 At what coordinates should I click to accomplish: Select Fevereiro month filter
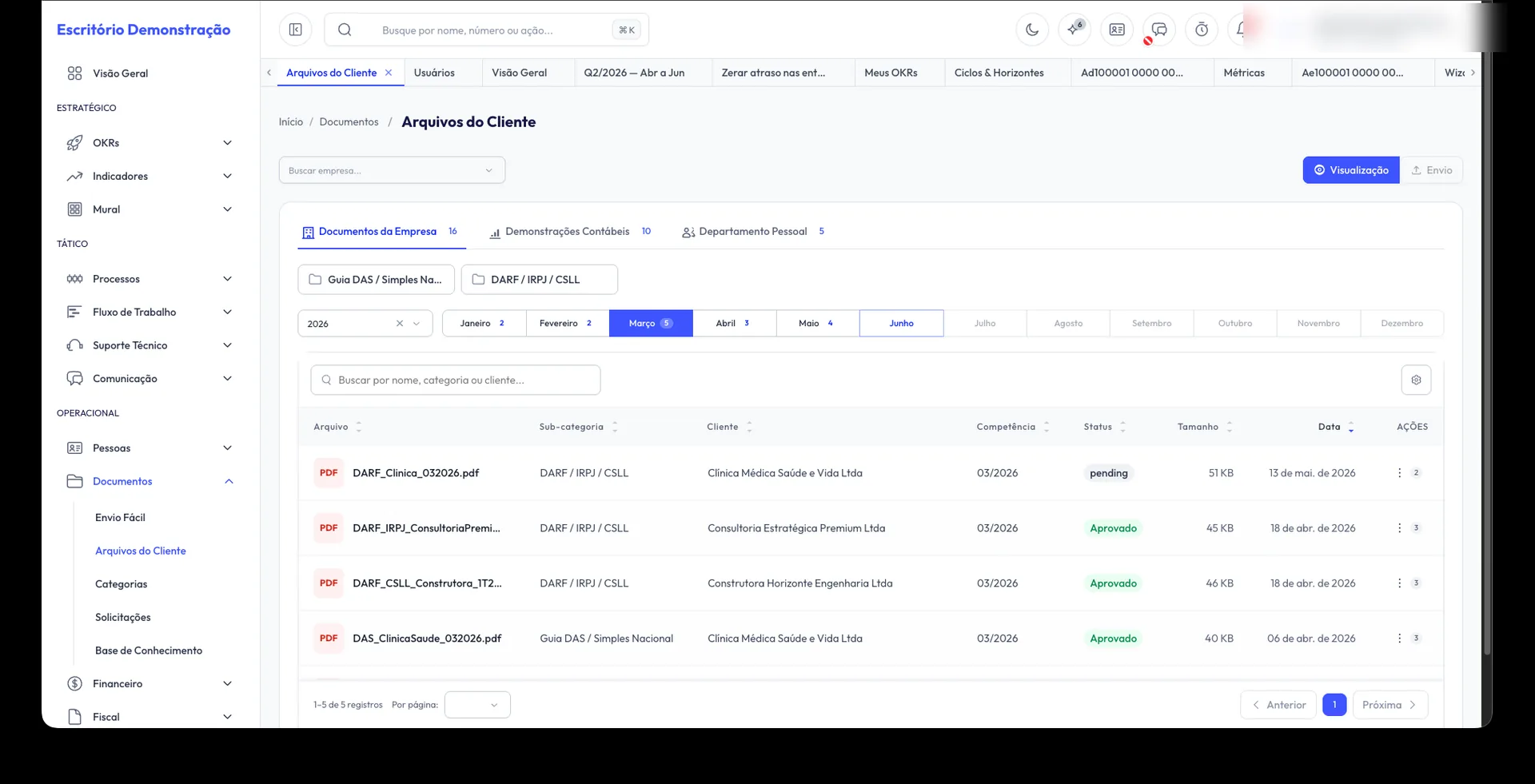pos(568,324)
